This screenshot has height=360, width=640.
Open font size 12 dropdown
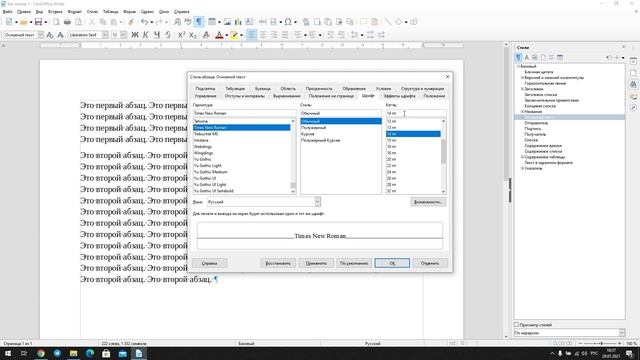[x=123, y=35]
